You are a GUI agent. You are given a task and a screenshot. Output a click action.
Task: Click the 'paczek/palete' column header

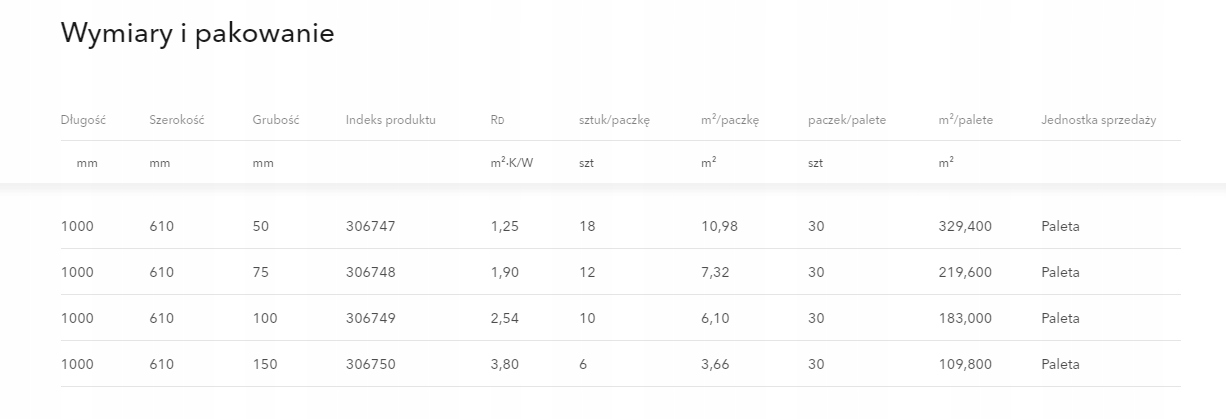pyautogui.click(x=847, y=120)
